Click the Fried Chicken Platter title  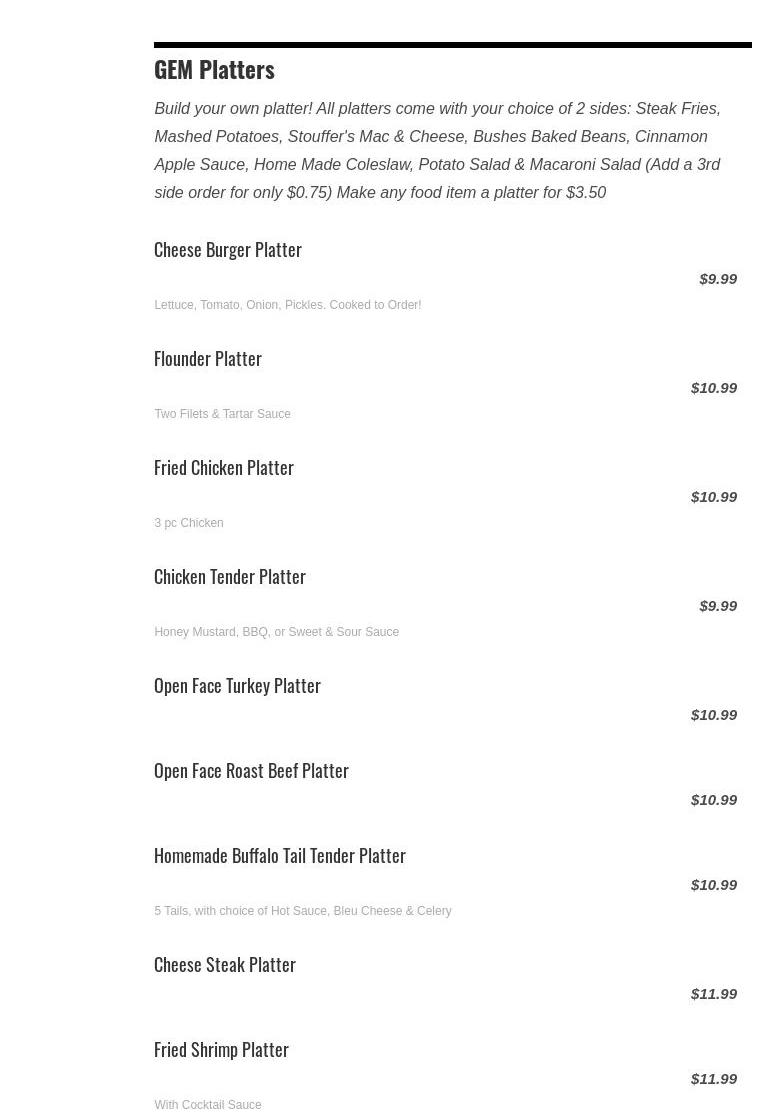[224, 468]
